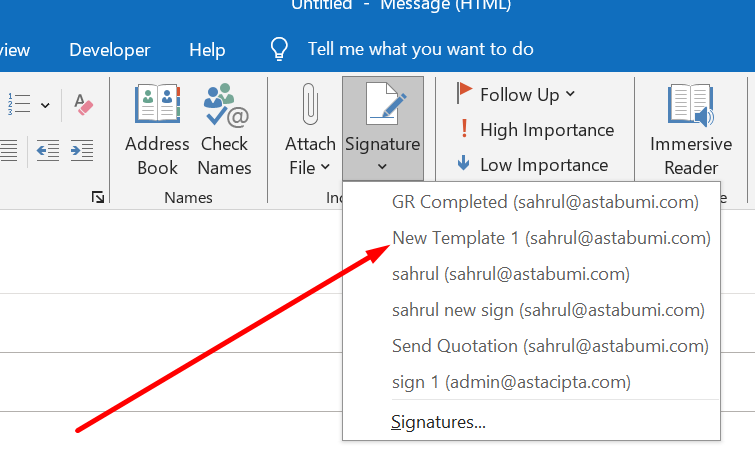Collapse the Signature dropdown button
This screenshot has height=470, width=755.
(x=382, y=130)
